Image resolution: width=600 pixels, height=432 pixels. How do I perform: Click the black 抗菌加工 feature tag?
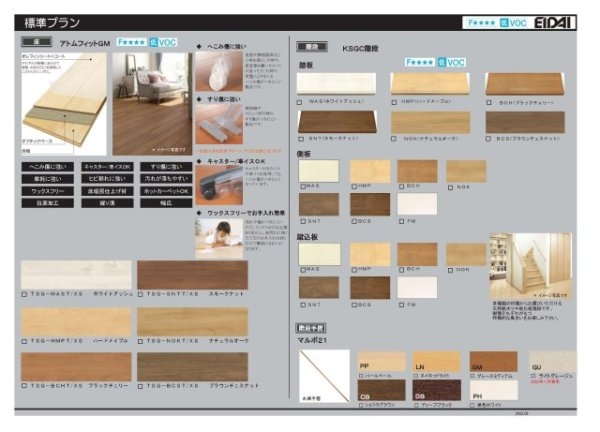pyautogui.click(x=47, y=203)
